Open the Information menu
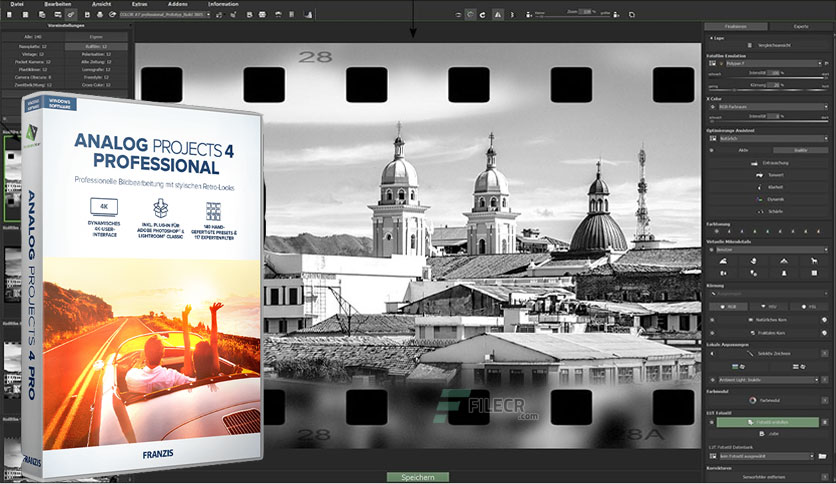The image size is (836, 484). 223,4
